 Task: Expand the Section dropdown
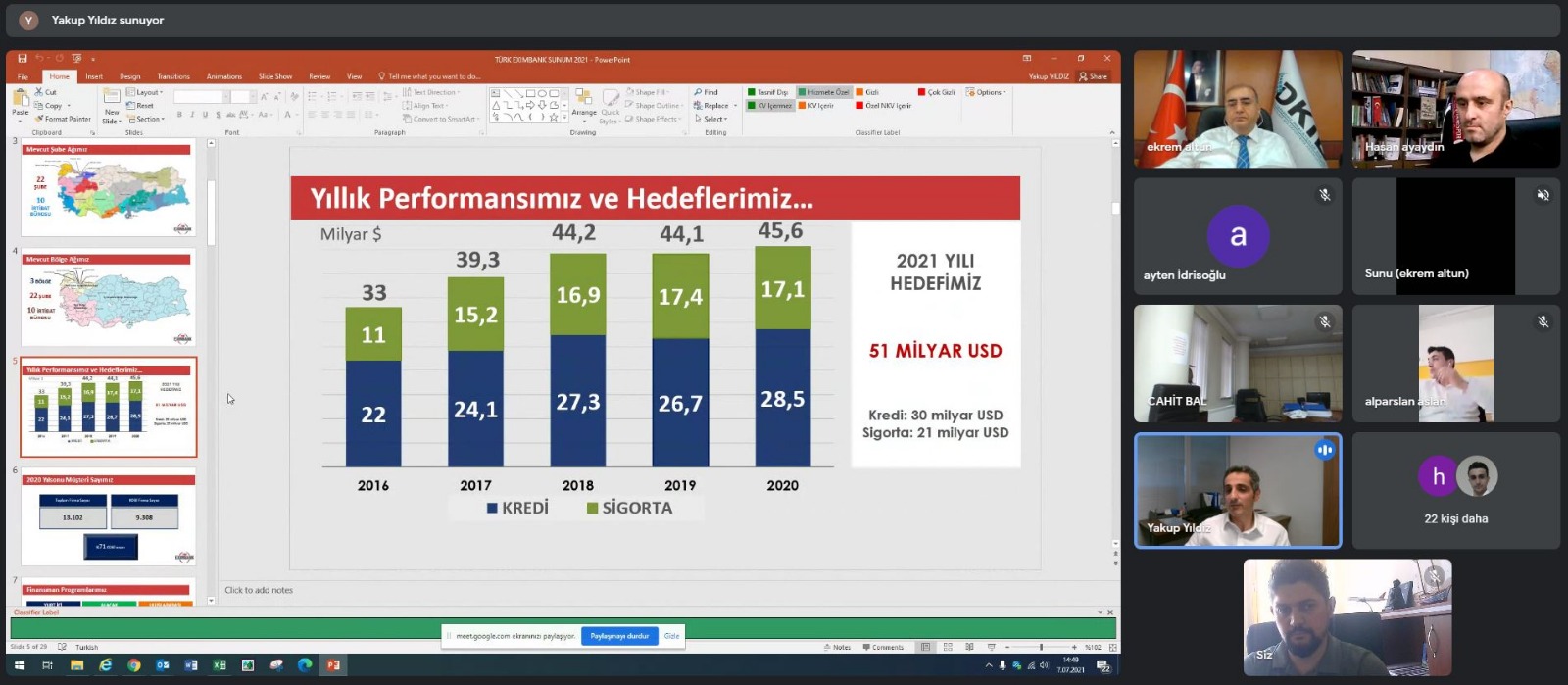point(146,120)
